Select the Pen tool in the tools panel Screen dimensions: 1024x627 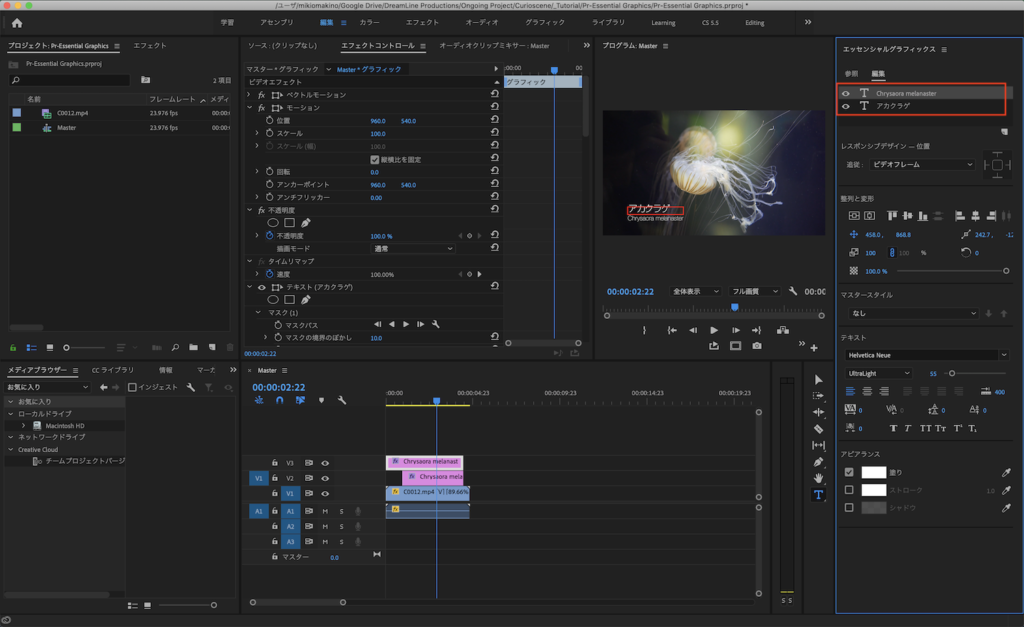click(x=818, y=462)
